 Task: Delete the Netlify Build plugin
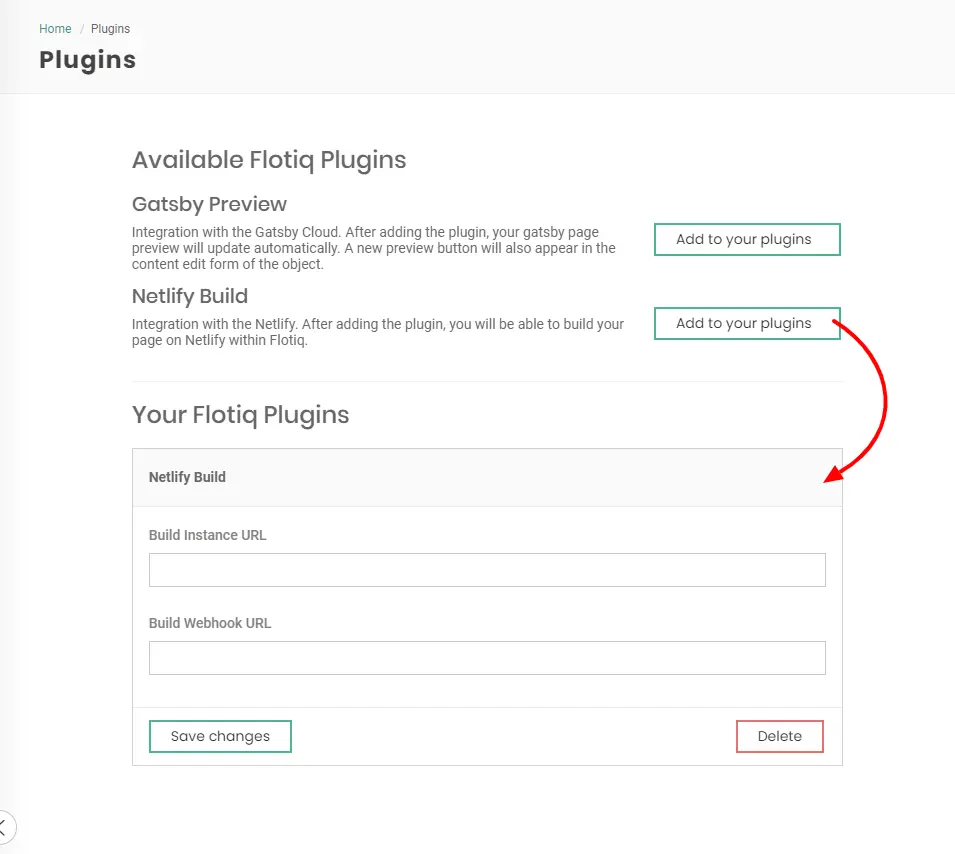point(779,737)
